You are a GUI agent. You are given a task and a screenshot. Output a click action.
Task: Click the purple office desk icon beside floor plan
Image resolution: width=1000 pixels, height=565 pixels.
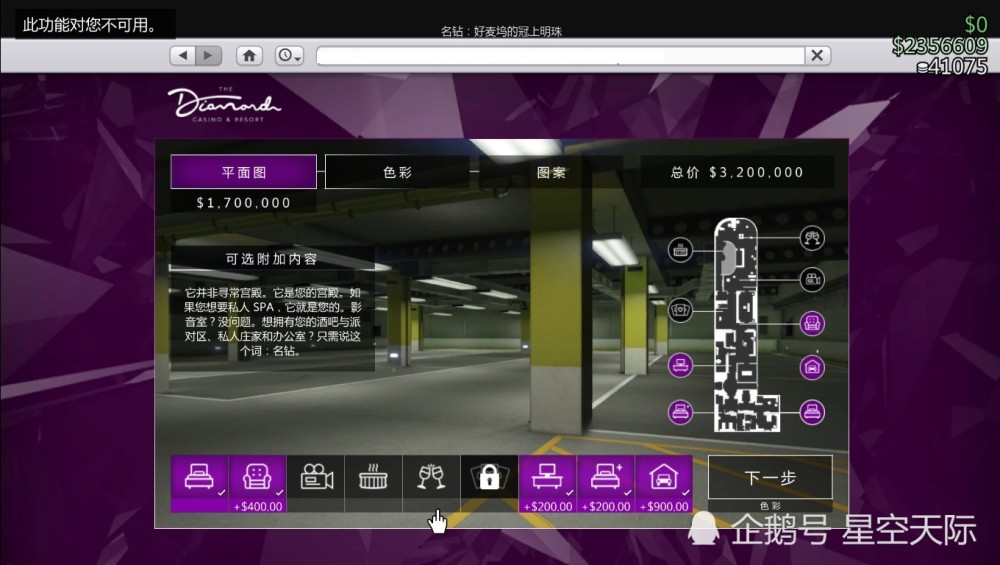coord(680,365)
